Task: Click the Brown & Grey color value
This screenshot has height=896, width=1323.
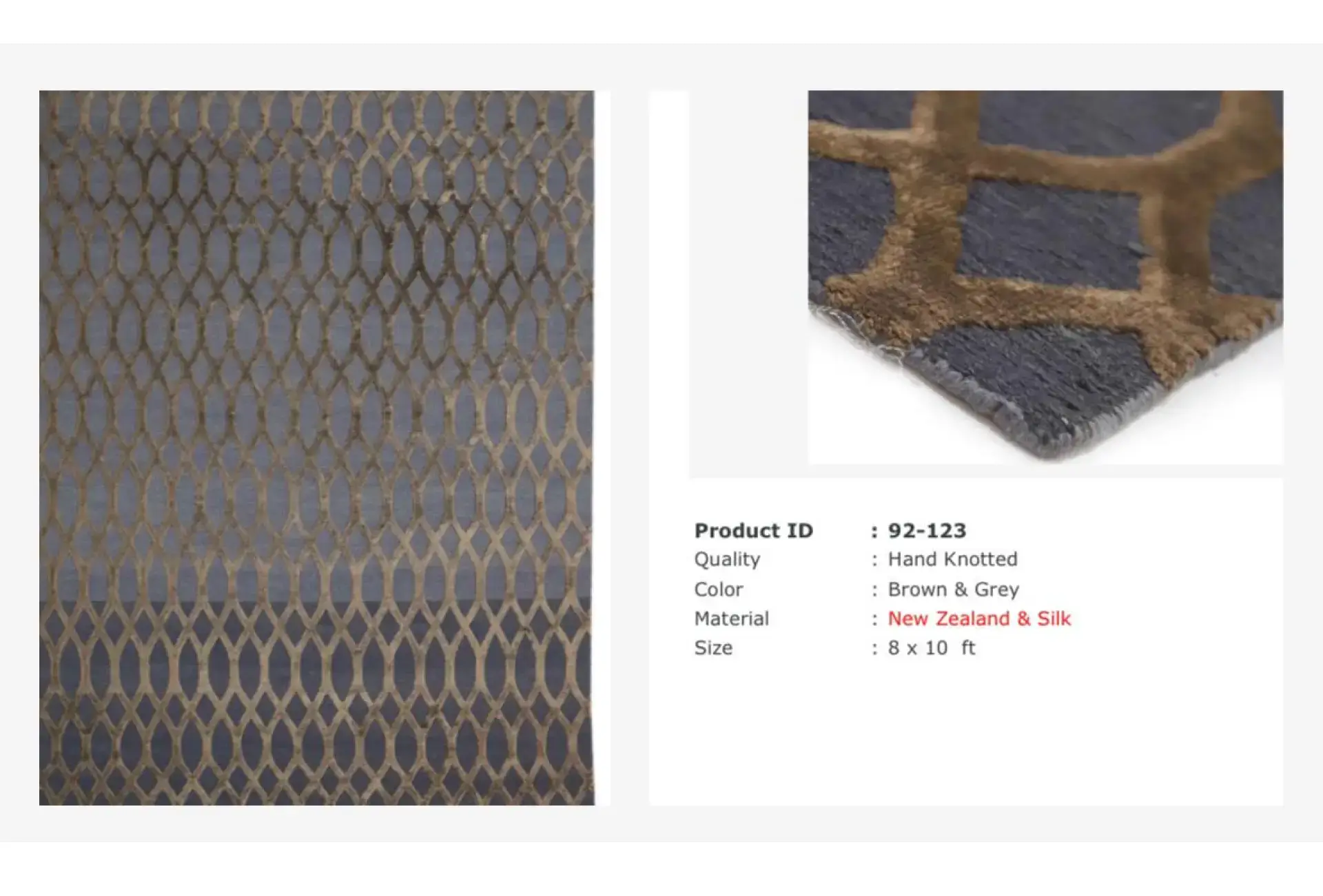Action: [x=953, y=590]
